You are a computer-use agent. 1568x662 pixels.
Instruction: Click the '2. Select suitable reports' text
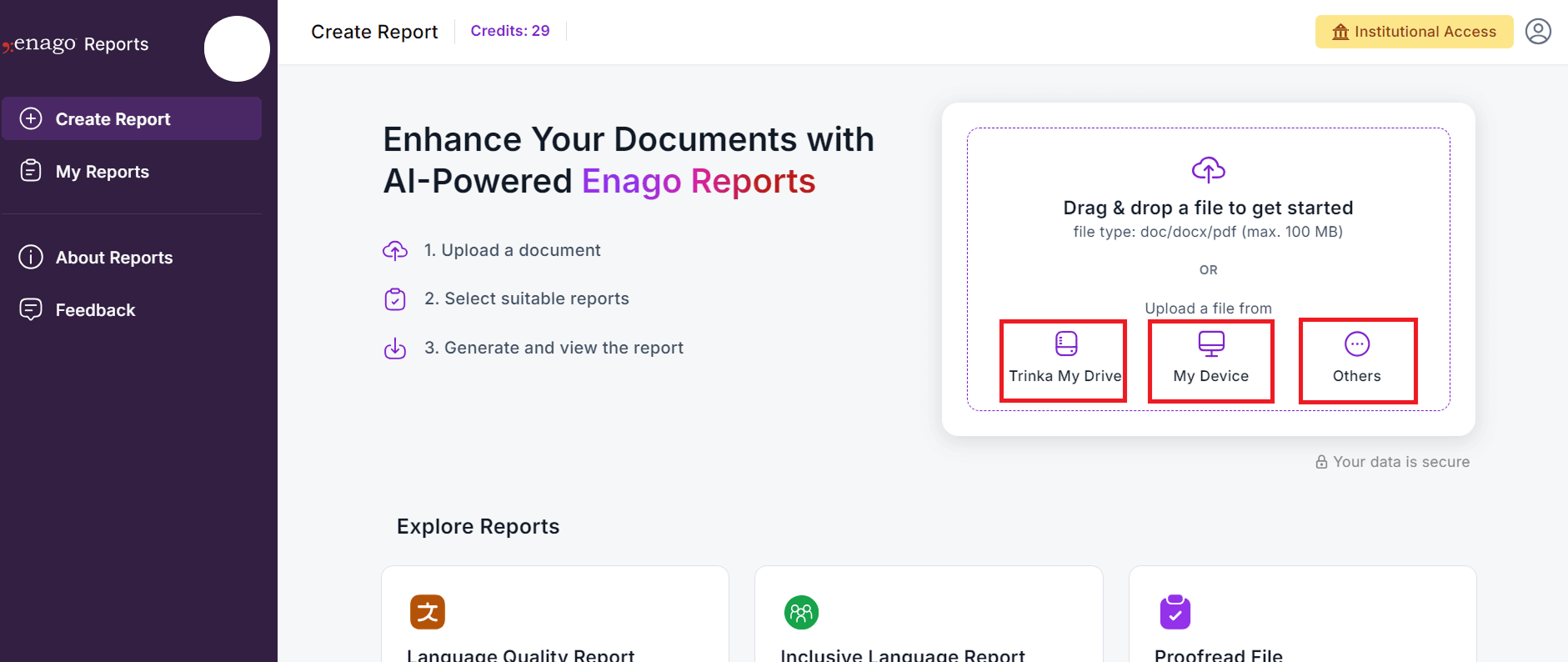click(x=527, y=298)
